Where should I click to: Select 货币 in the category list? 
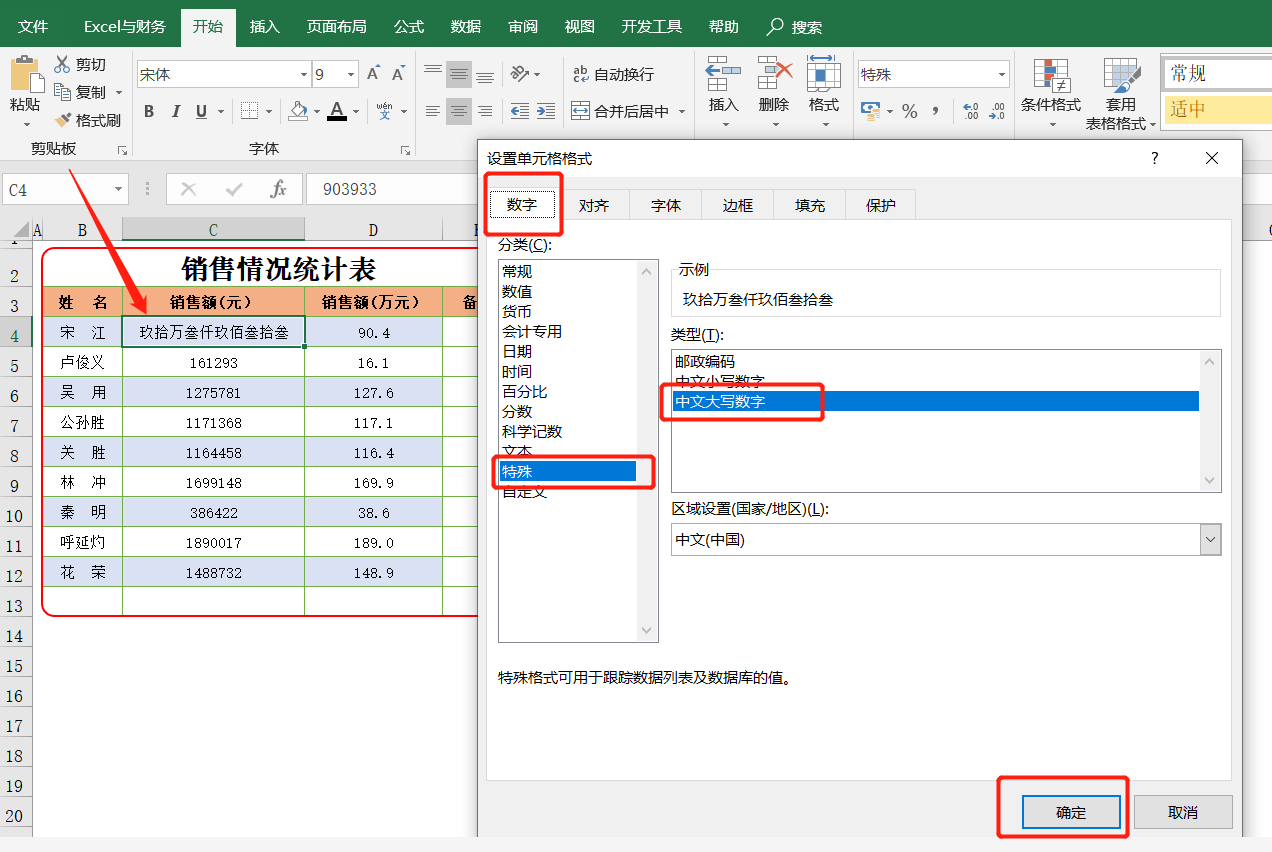[517, 312]
